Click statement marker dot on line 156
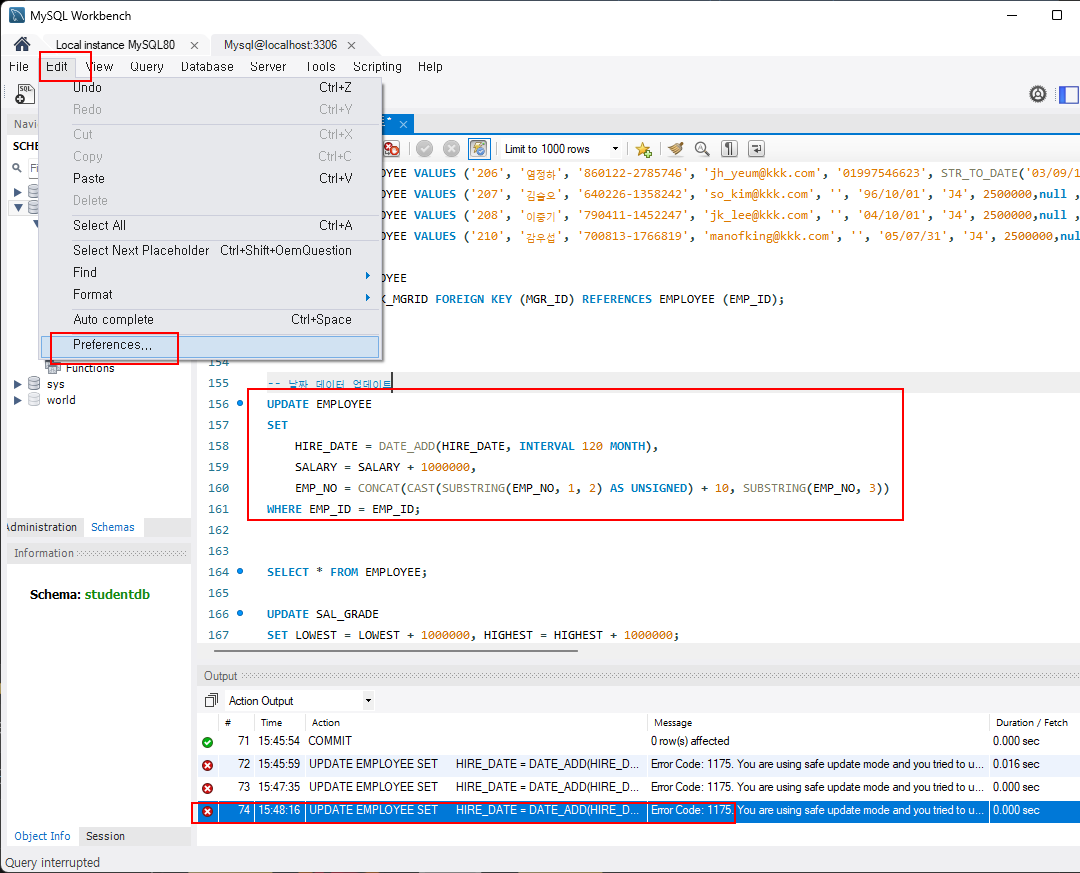Screen dimensions: 1080x873 tap(240, 403)
